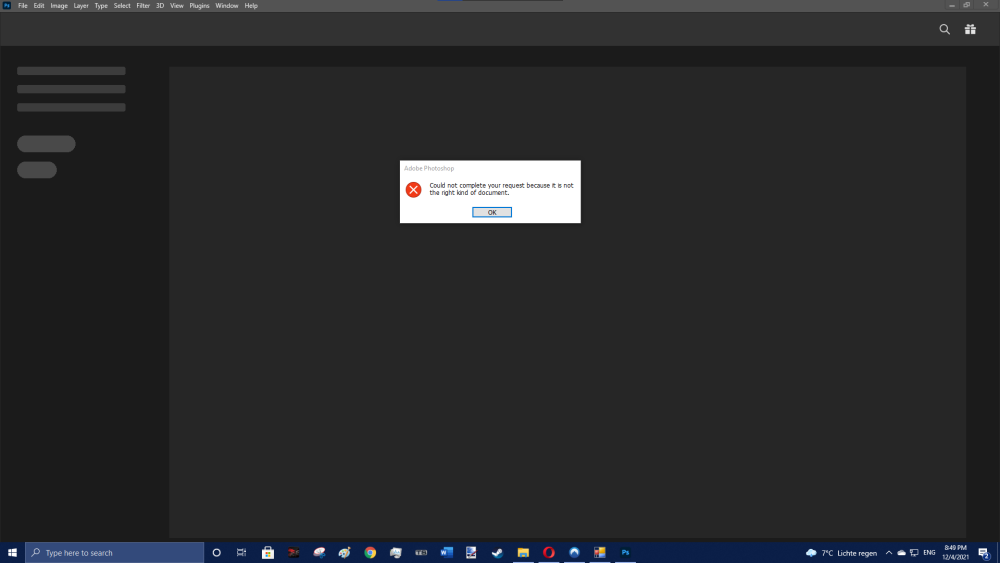
Task: Click the error message text 'Could not complete your request'
Action: (x=477, y=186)
